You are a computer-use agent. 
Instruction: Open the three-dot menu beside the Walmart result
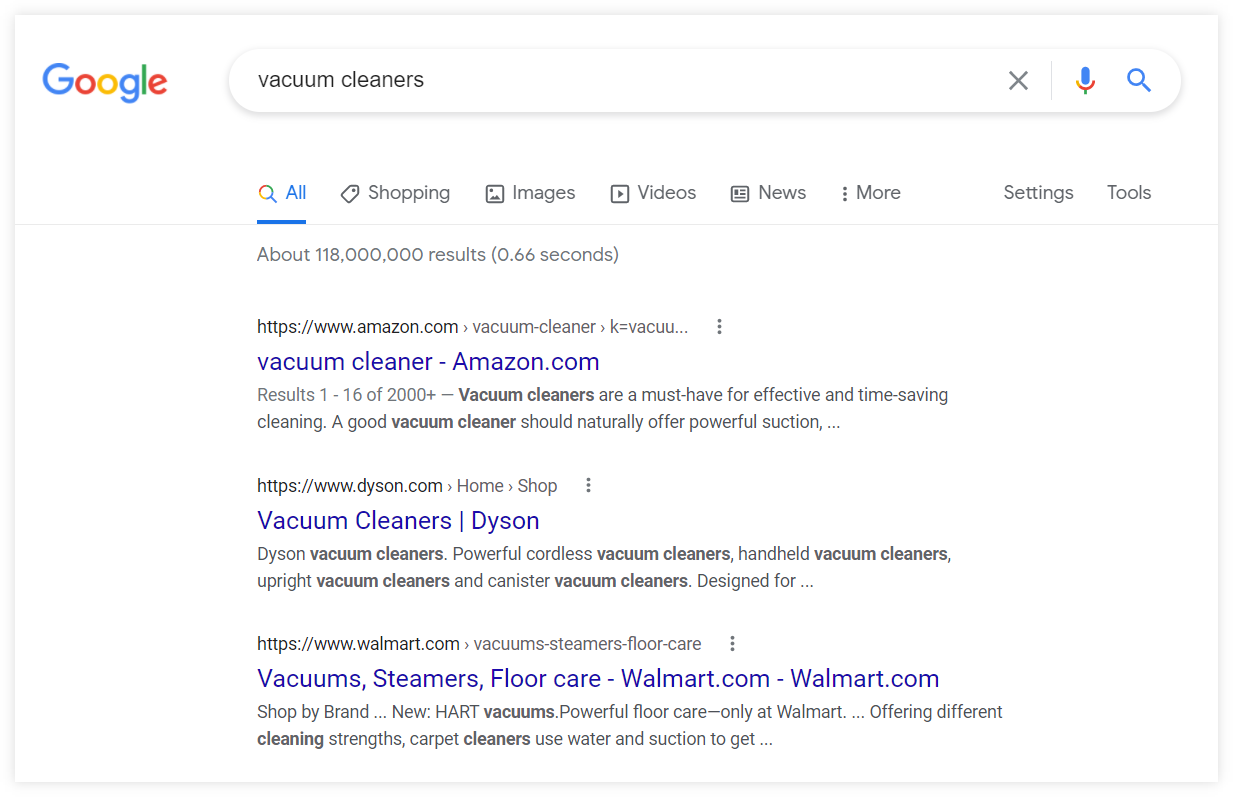point(732,644)
